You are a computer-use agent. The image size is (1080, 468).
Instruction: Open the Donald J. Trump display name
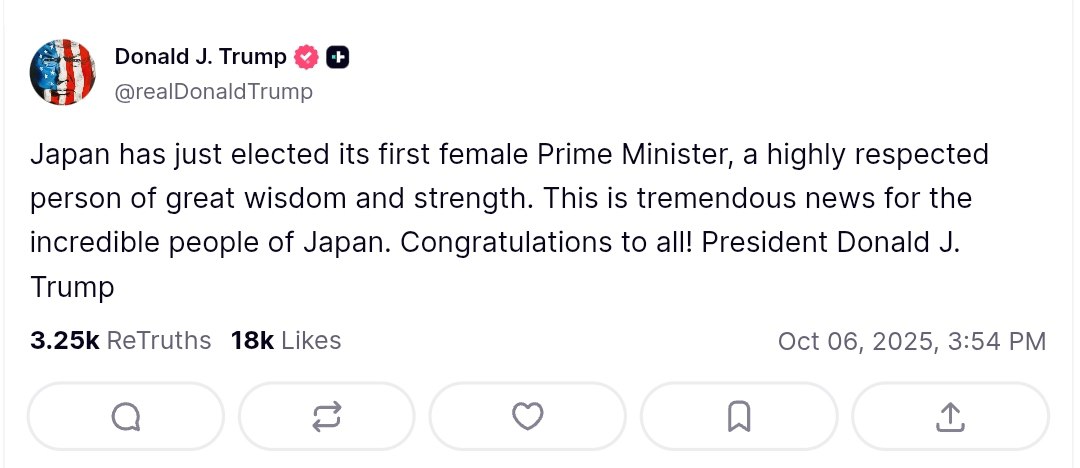pyautogui.click(x=200, y=57)
